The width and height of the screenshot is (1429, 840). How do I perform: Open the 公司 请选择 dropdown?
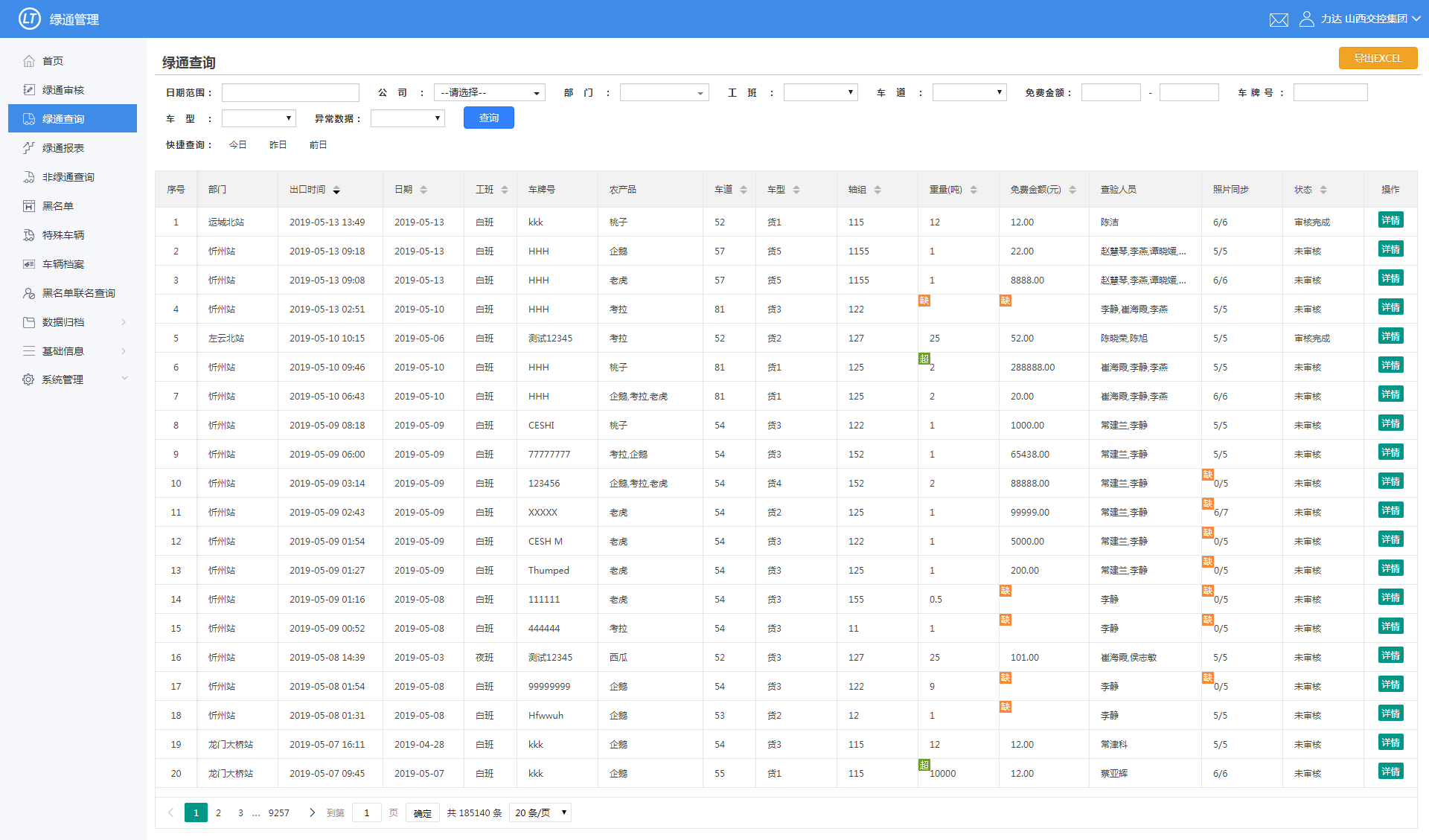click(490, 92)
